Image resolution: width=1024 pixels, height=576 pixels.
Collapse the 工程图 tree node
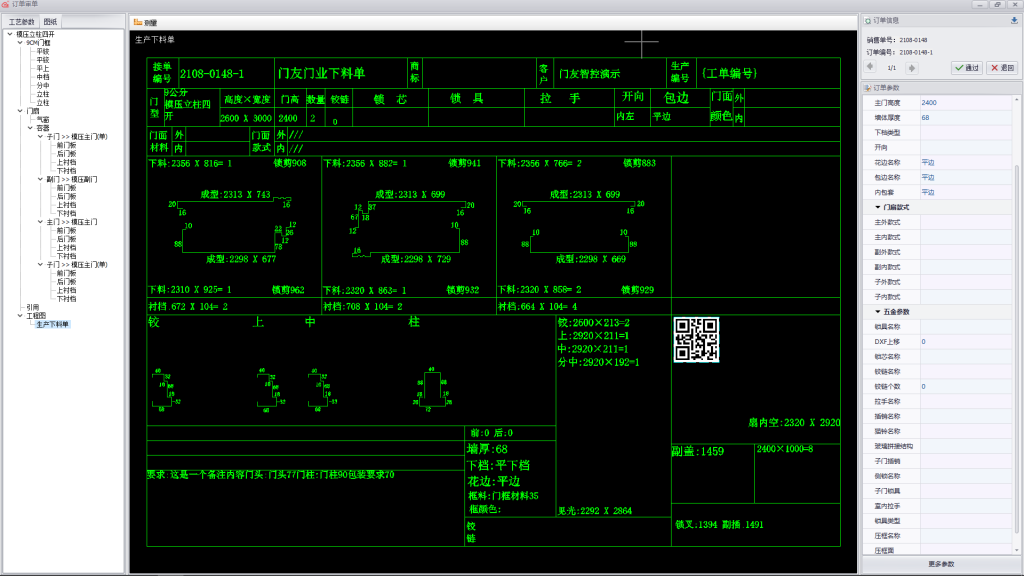pos(20,315)
